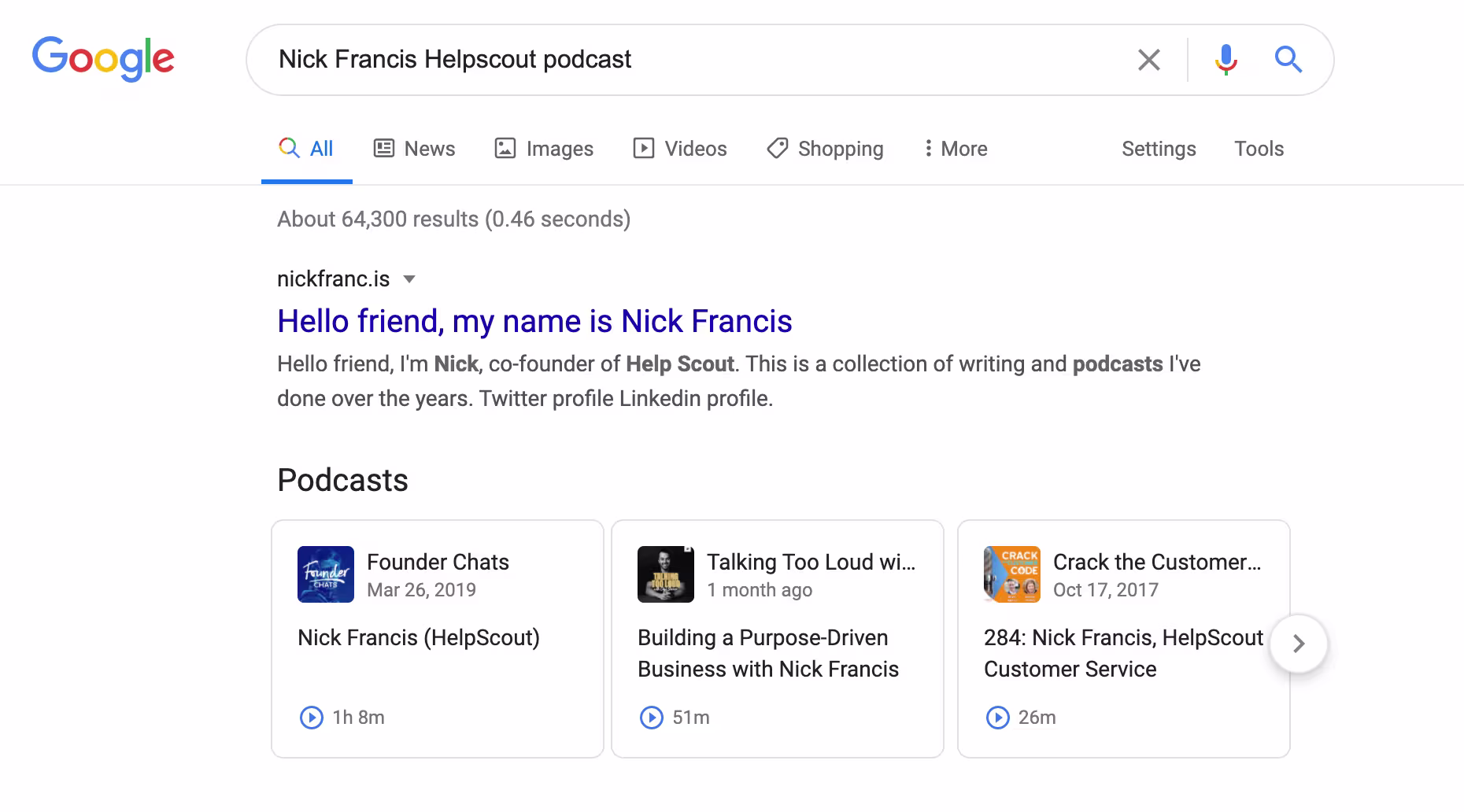Click the nickfranc.is site address
Viewport: 1464px width, 812px height.
click(x=334, y=279)
